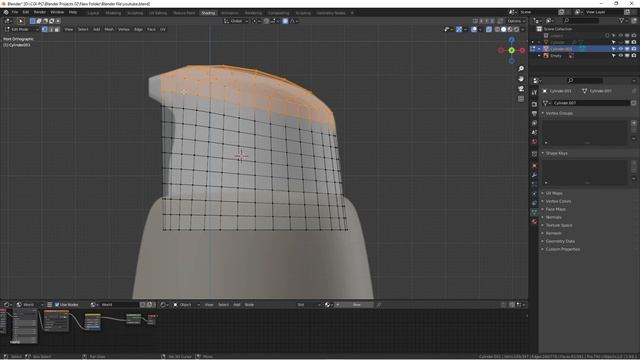Enable vertex select mode
Screen dimensions: 640x360
(44, 29)
